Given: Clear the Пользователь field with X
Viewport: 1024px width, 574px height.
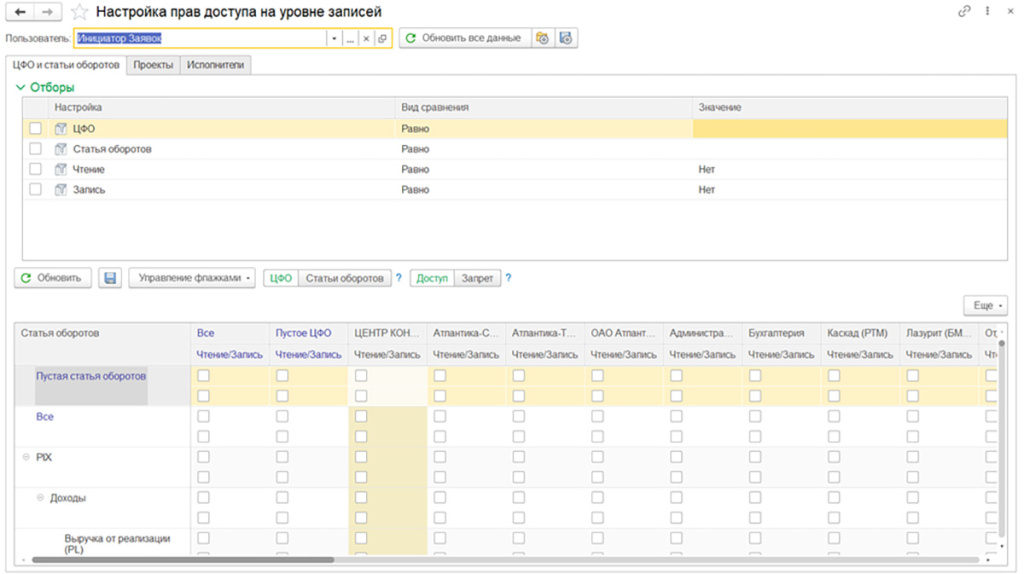Looking at the screenshot, I should point(366,39).
